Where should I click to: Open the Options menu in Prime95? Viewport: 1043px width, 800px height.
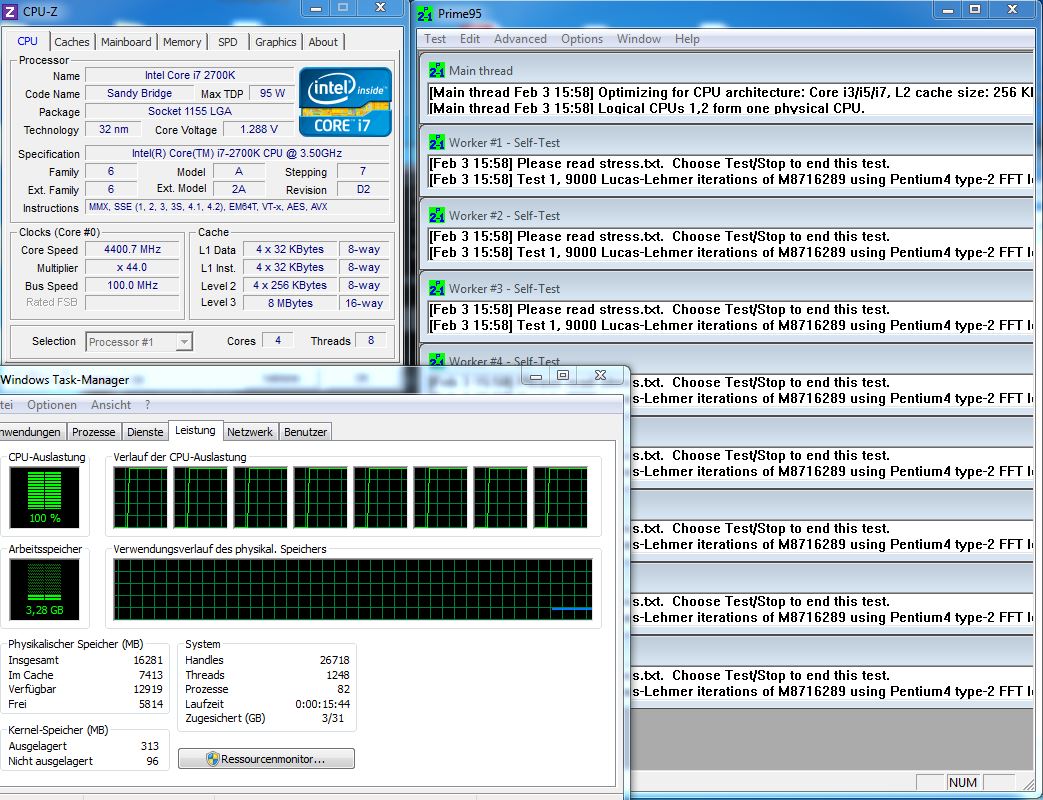pyautogui.click(x=582, y=39)
